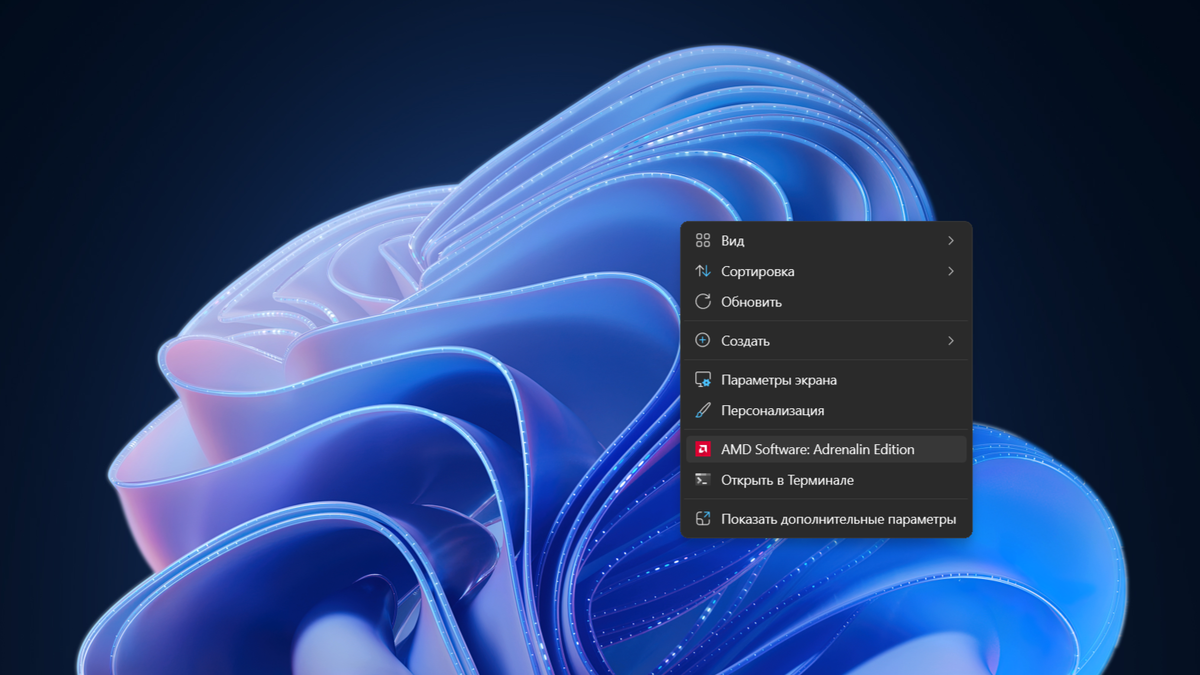Image resolution: width=1200 pixels, height=675 pixels.
Task: Click the grid icon beside Вид
Action: 703,241
